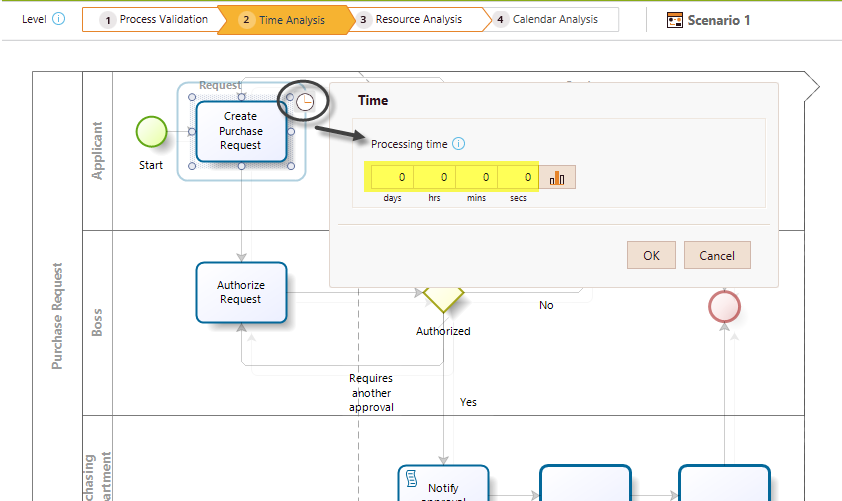This screenshot has width=842, height=501.
Task: Click the 'Authorized' gateway label
Action: click(443, 331)
